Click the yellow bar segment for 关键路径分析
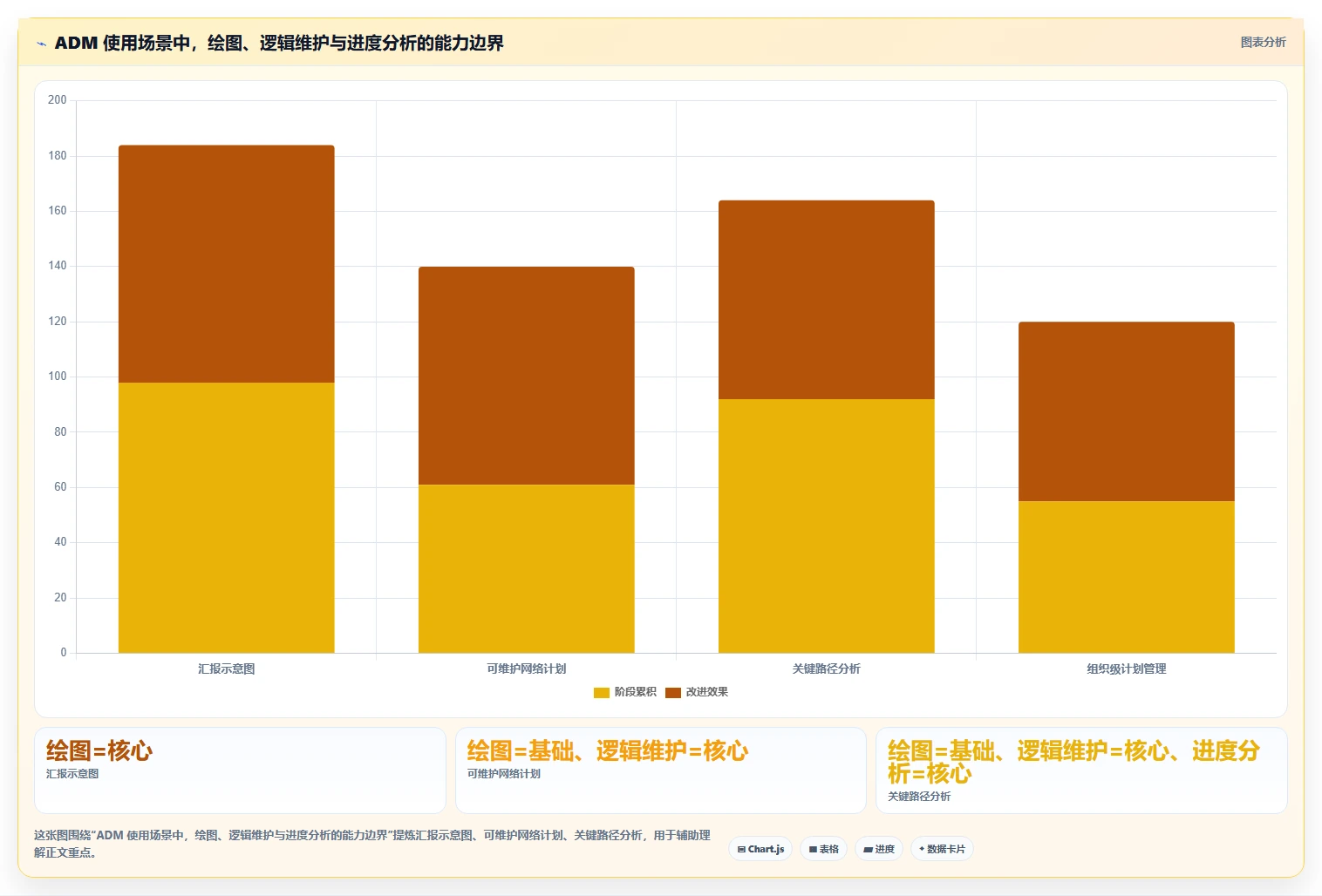Viewport: 1322px width, 896px height. [827, 526]
